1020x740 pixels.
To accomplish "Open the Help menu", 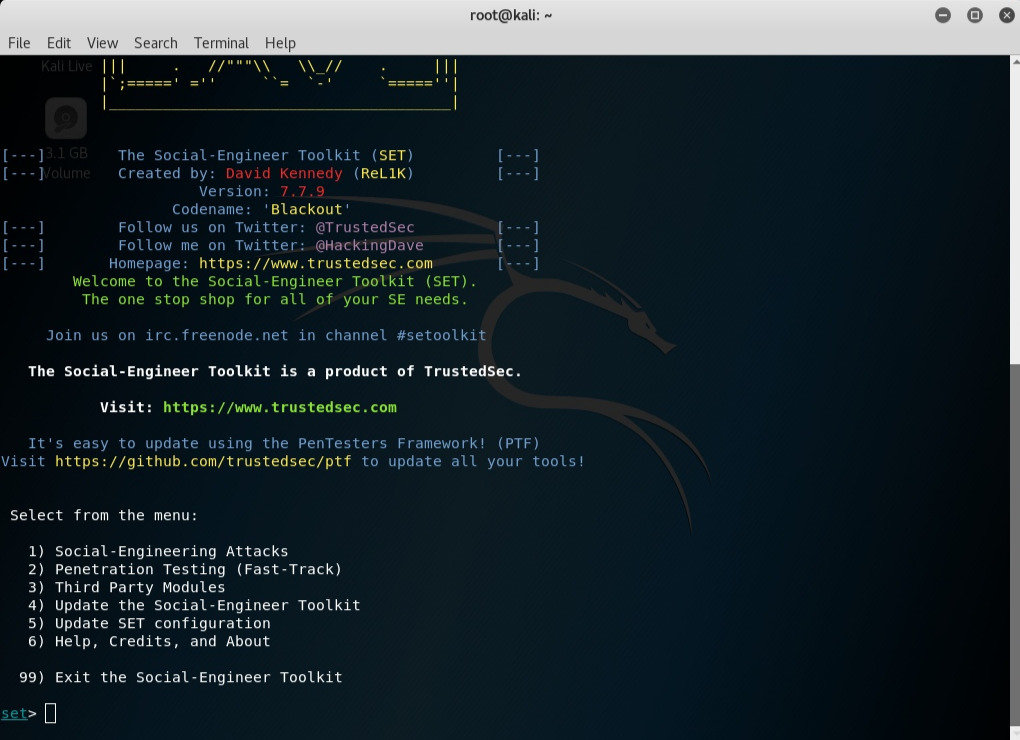I will coord(280,43).
